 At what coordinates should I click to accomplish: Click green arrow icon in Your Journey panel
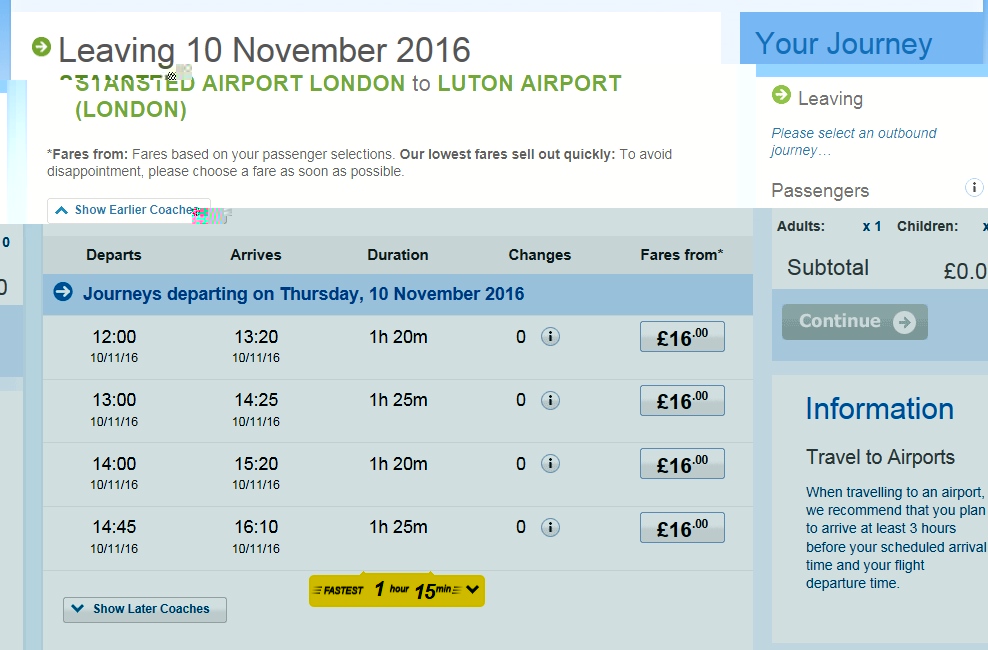point(781,95)
